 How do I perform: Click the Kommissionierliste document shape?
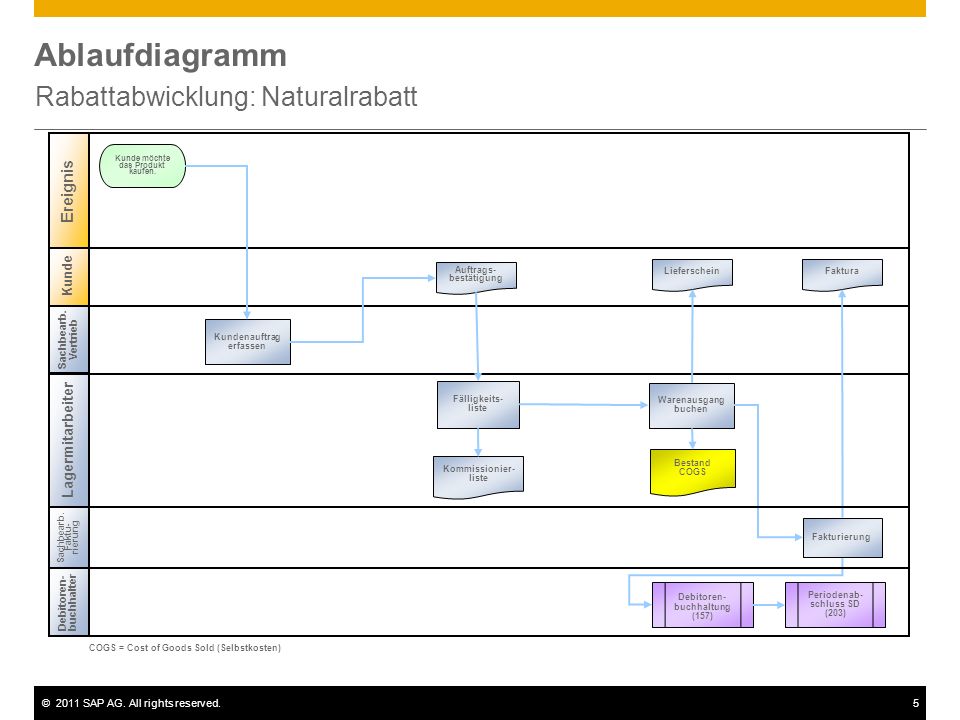[x=478, y=477]
